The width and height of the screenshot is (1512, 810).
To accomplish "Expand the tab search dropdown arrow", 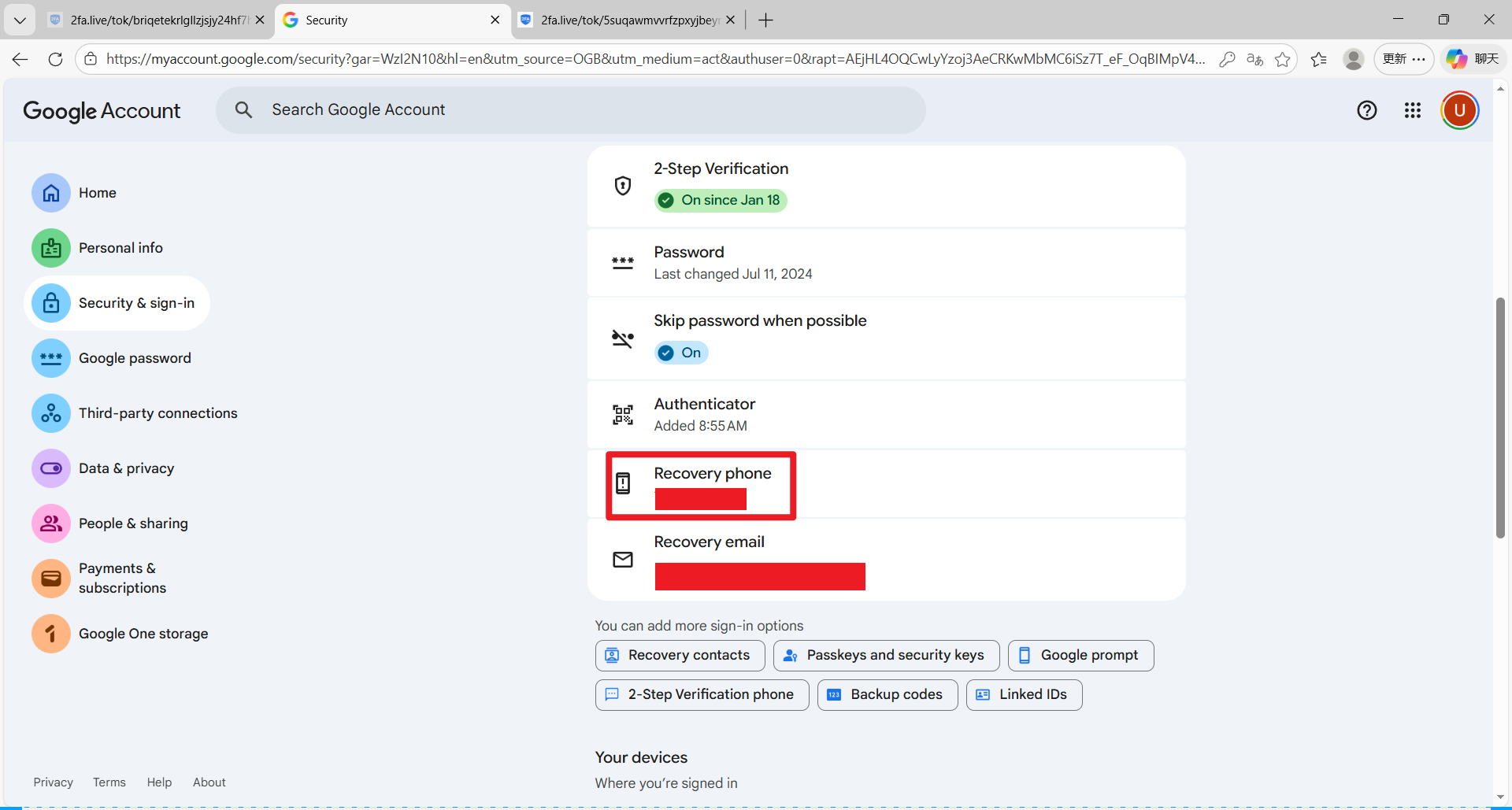I will [x=20, y=20].
